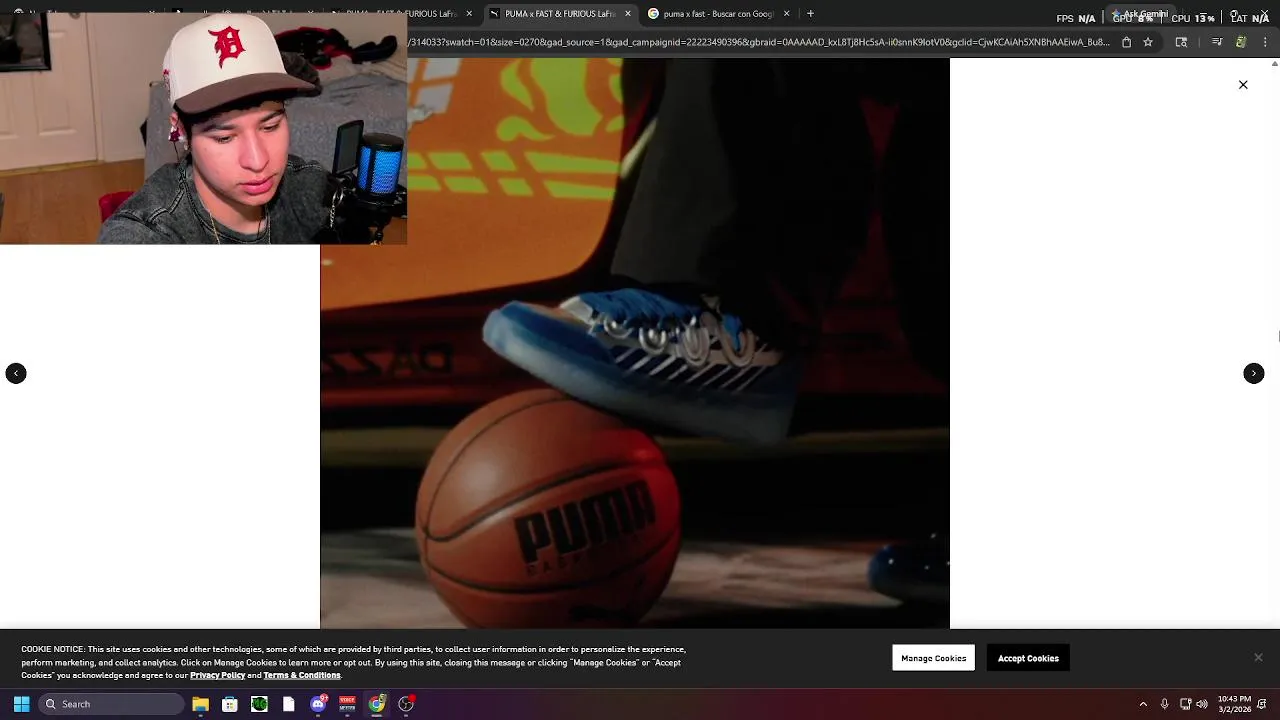The height and width of the screenshot is (720, 1280).
Task: Open the clock showing 10:43 PM
Action: click(1234, 704)
